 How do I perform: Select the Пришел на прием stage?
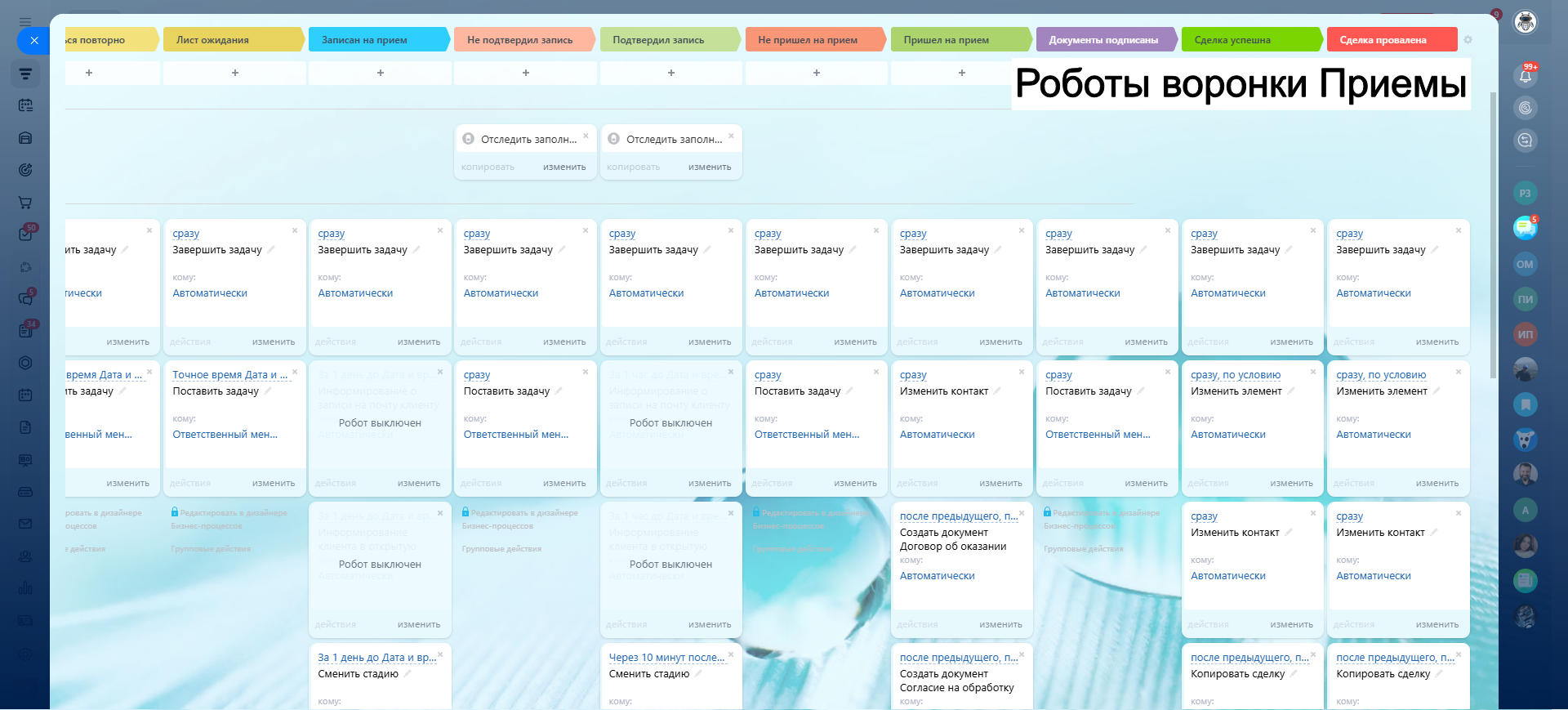[961, 40]
